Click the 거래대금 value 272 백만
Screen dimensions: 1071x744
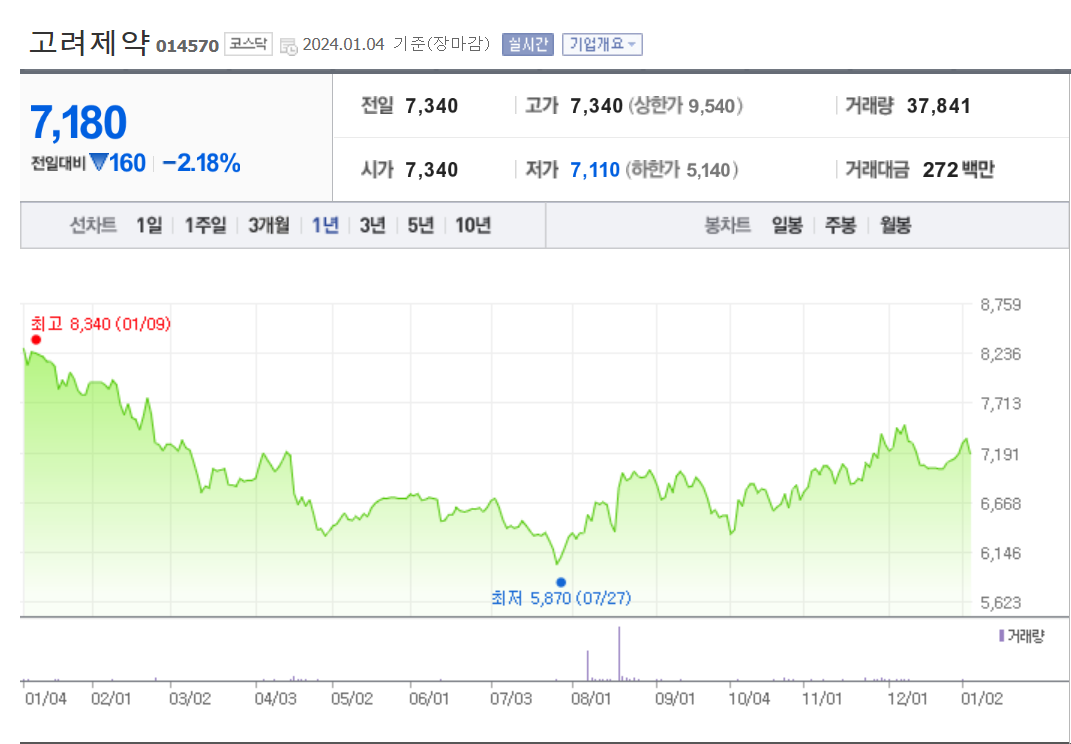tap(958, 169)
